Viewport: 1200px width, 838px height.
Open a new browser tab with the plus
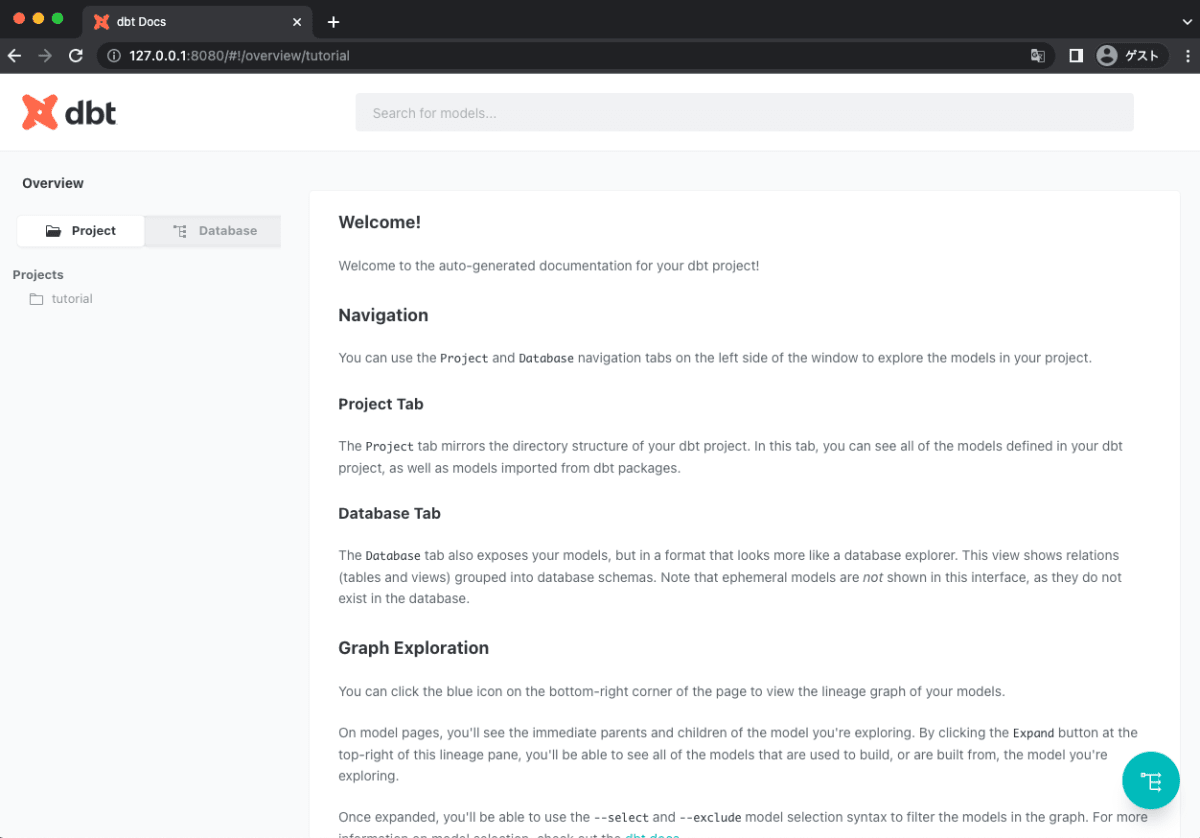click(333, 22)
